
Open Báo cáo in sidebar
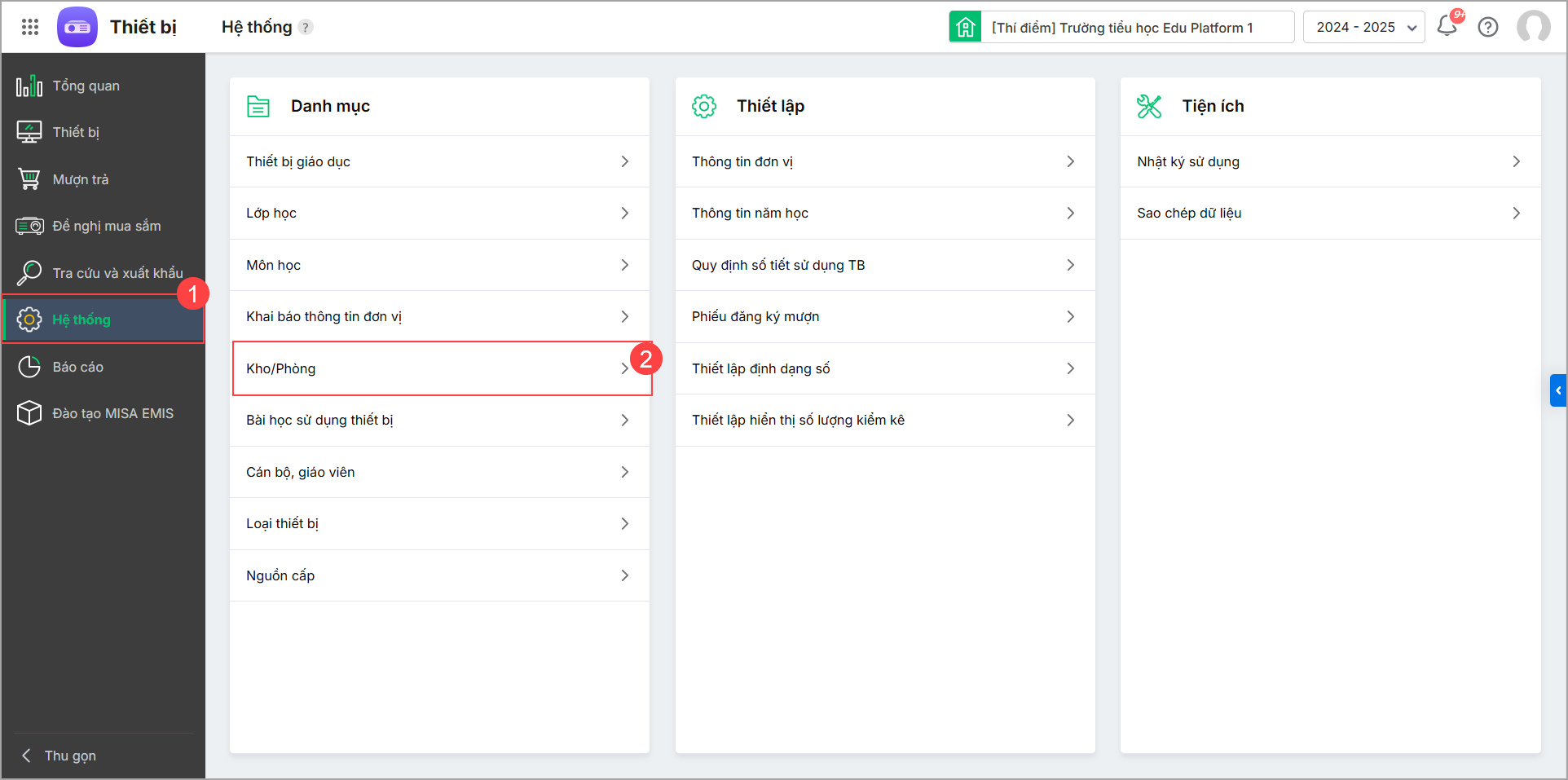[x=77, y=367]
